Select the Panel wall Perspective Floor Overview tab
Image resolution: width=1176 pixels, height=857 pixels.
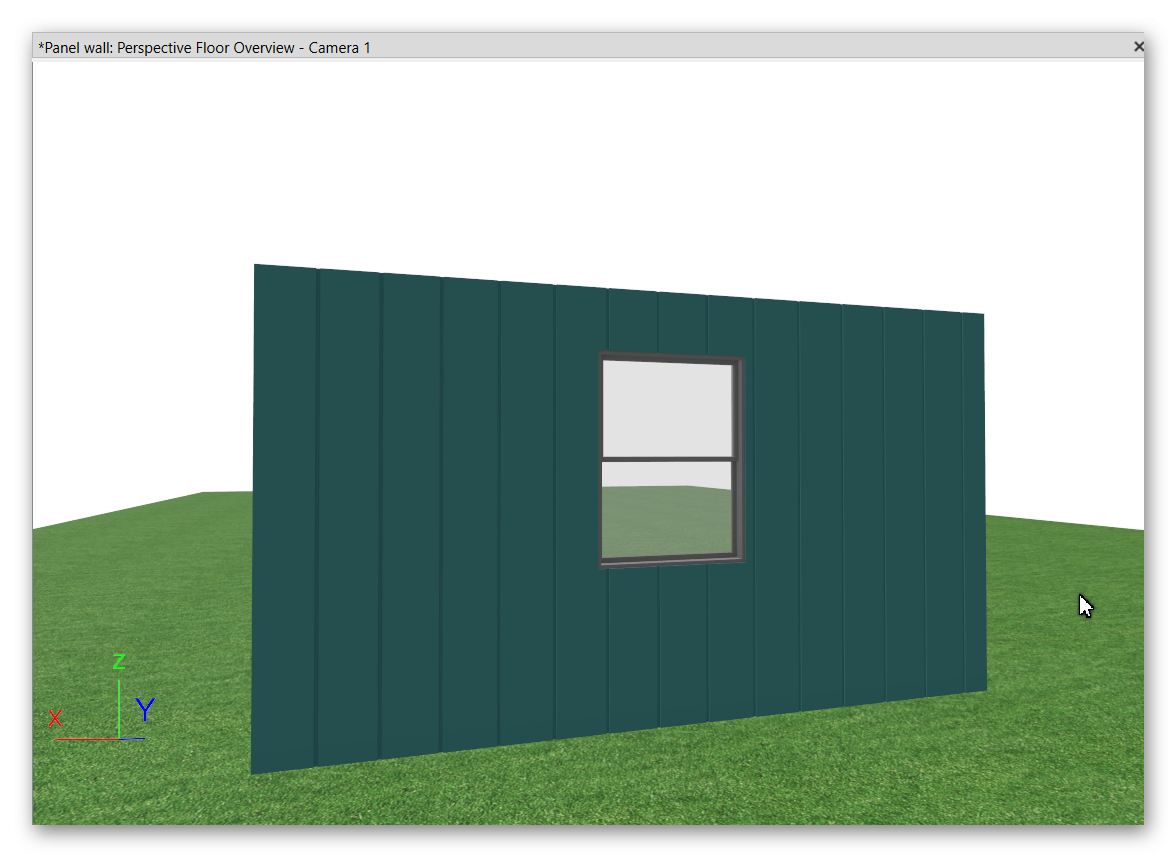pyautogui.click(x=204, y=47)
